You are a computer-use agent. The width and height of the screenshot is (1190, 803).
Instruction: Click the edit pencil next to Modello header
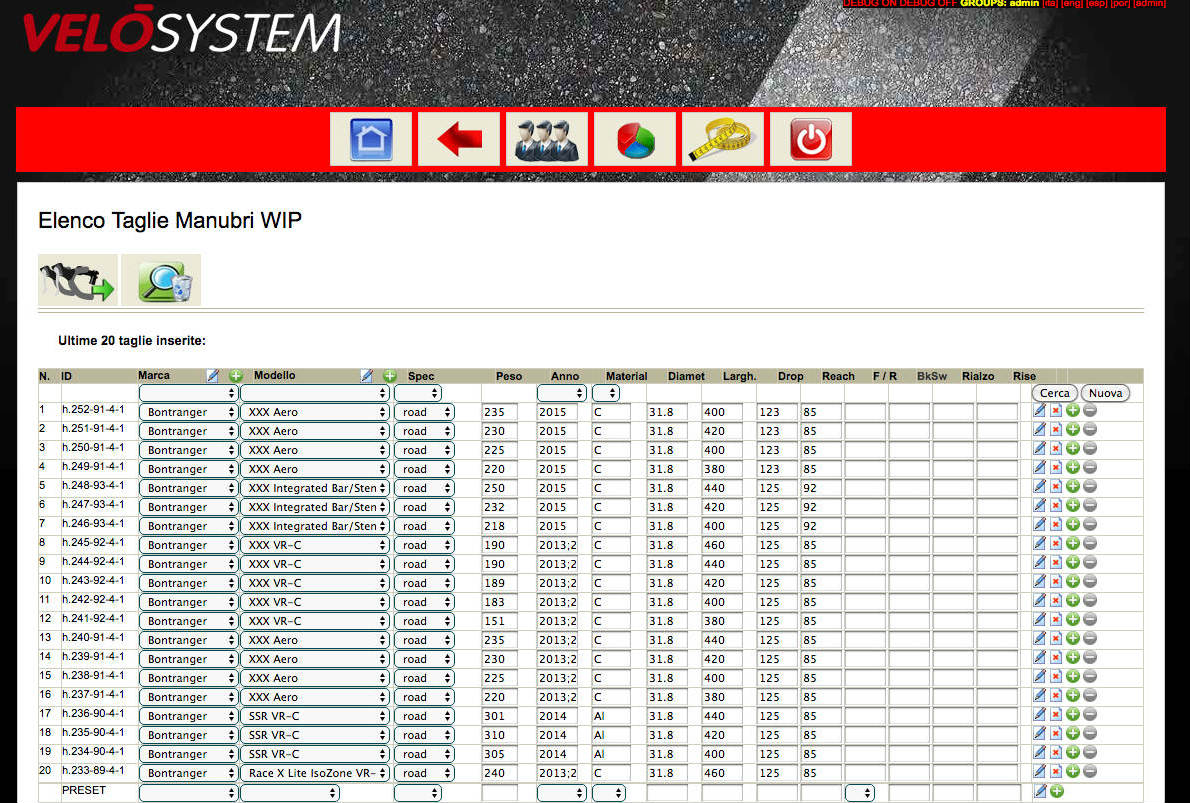click(367, 376)
